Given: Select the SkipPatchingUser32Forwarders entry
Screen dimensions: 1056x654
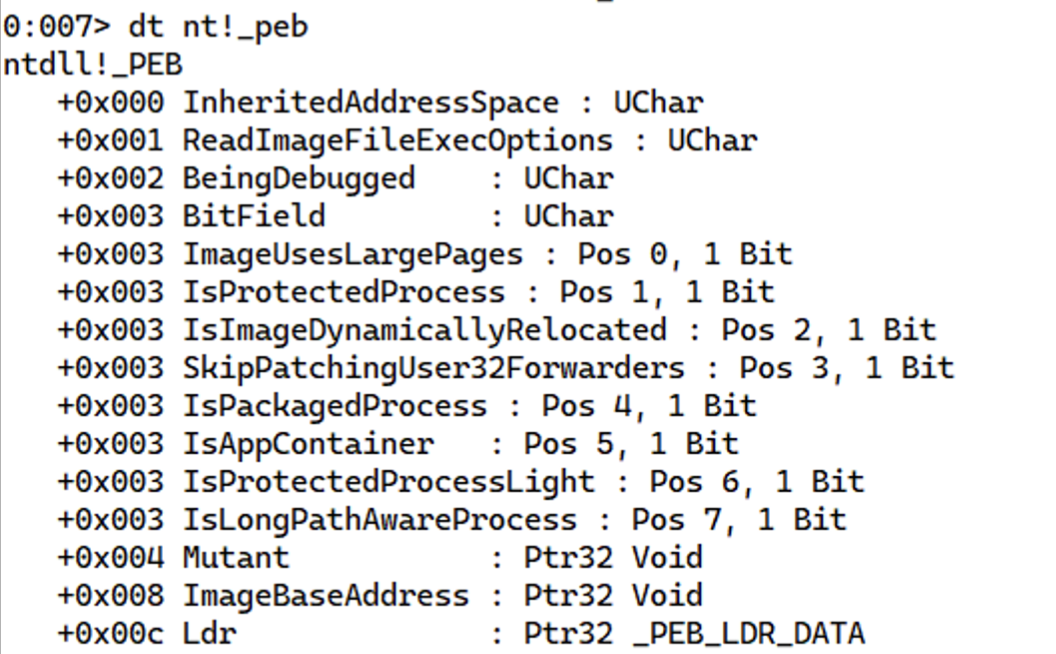Looking at the screenshot, I should point(433,369).
